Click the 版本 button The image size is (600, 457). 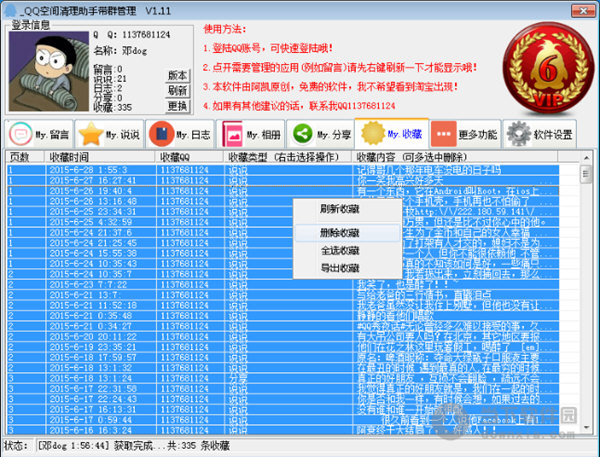pos(178,75)
